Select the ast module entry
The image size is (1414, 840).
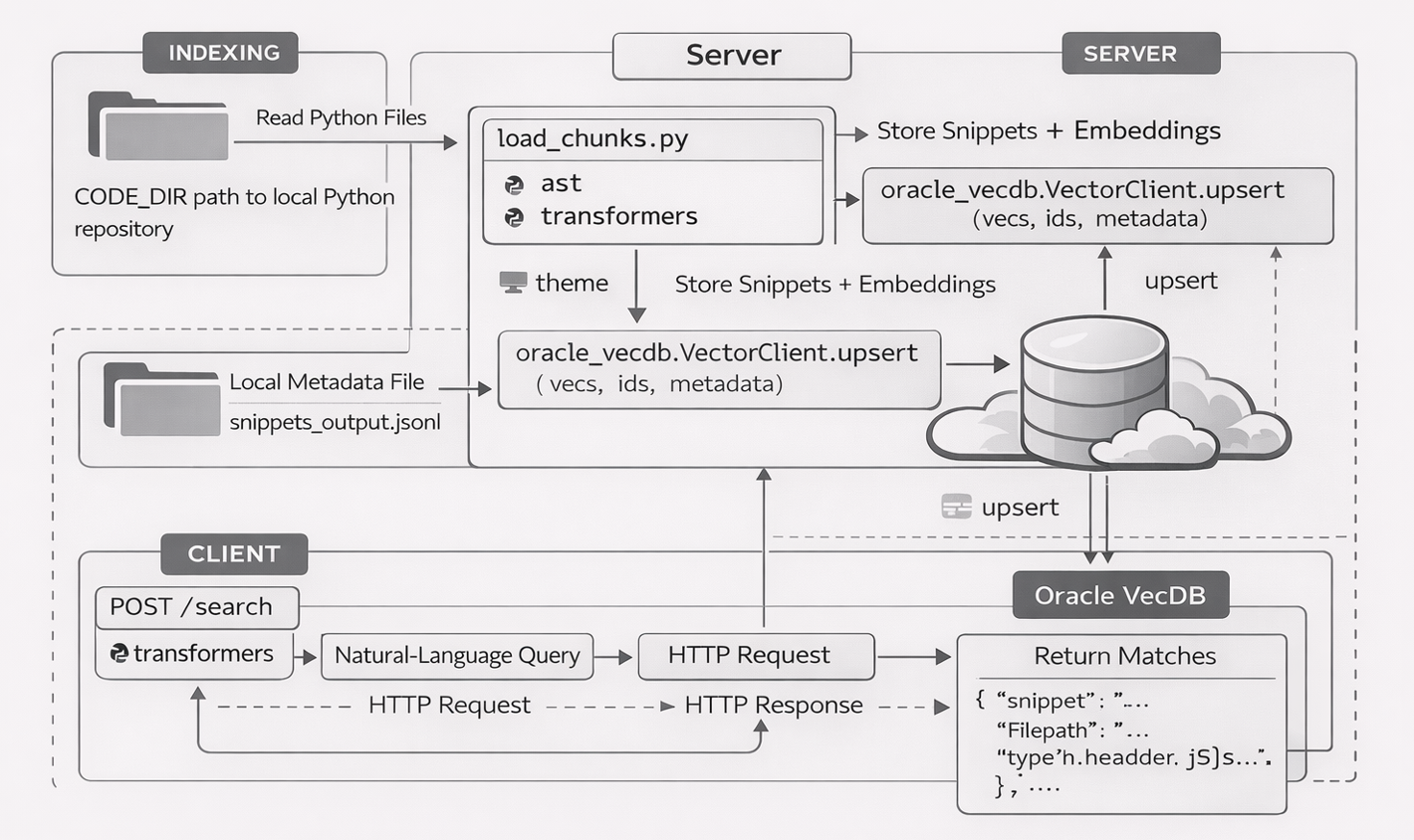pyautogui.click(x=561, y=184)
